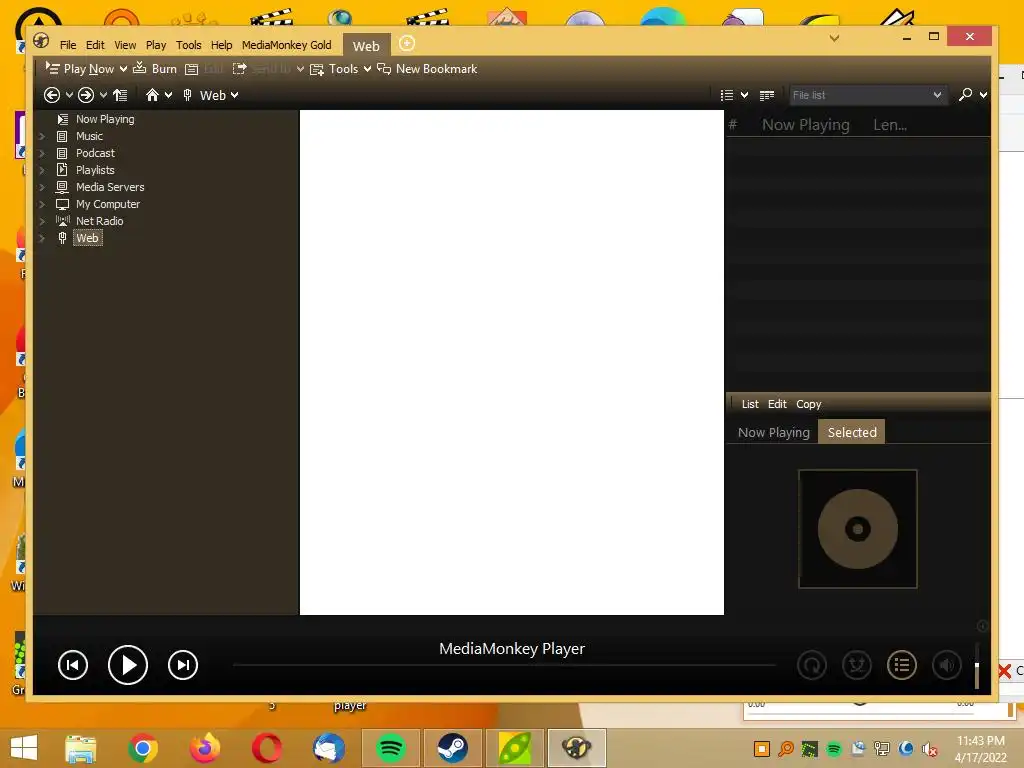Click the greyed Edit properties toolbar icon
Screen dimensions: 1024x768
pyautogui.click(x=191, y=69)
